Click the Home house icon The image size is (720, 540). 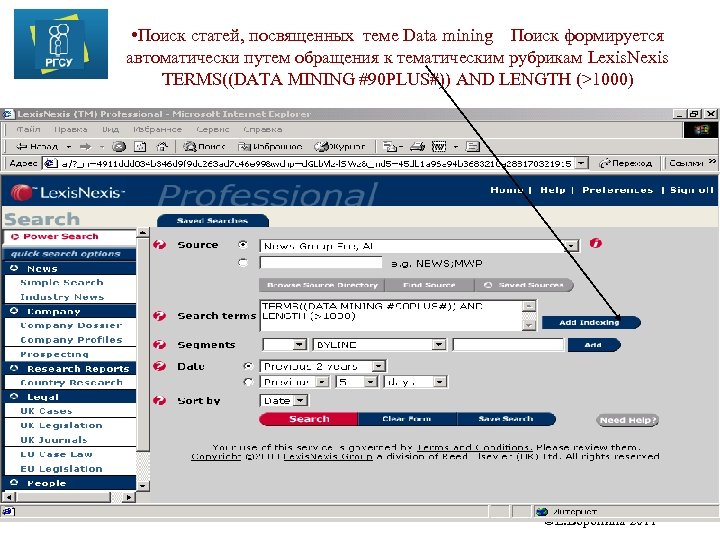tap(162, 147)
